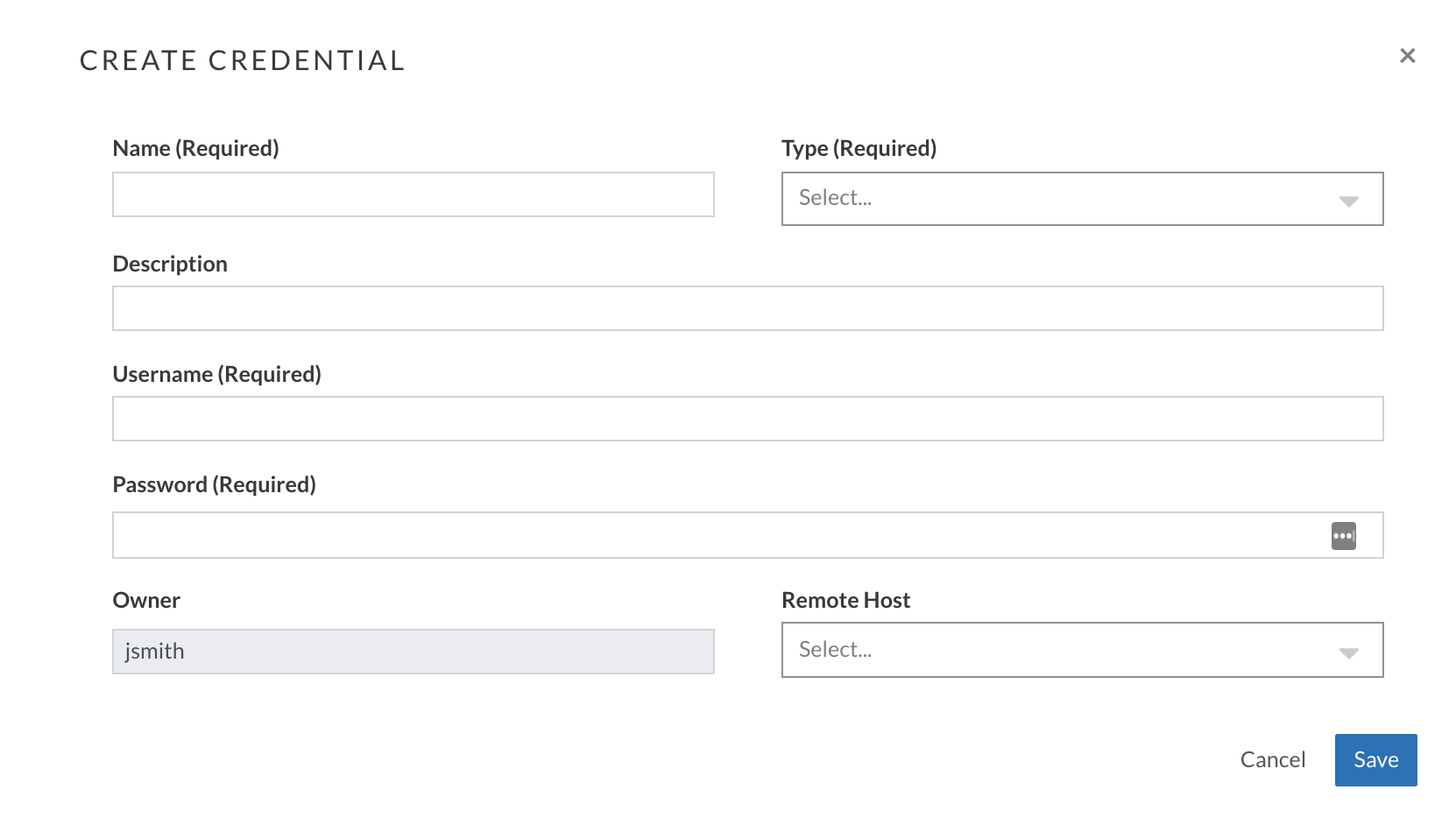The width and height of the screenshot is (1456, 825).
Task: Click the Description label
Action: pos(170,264)
